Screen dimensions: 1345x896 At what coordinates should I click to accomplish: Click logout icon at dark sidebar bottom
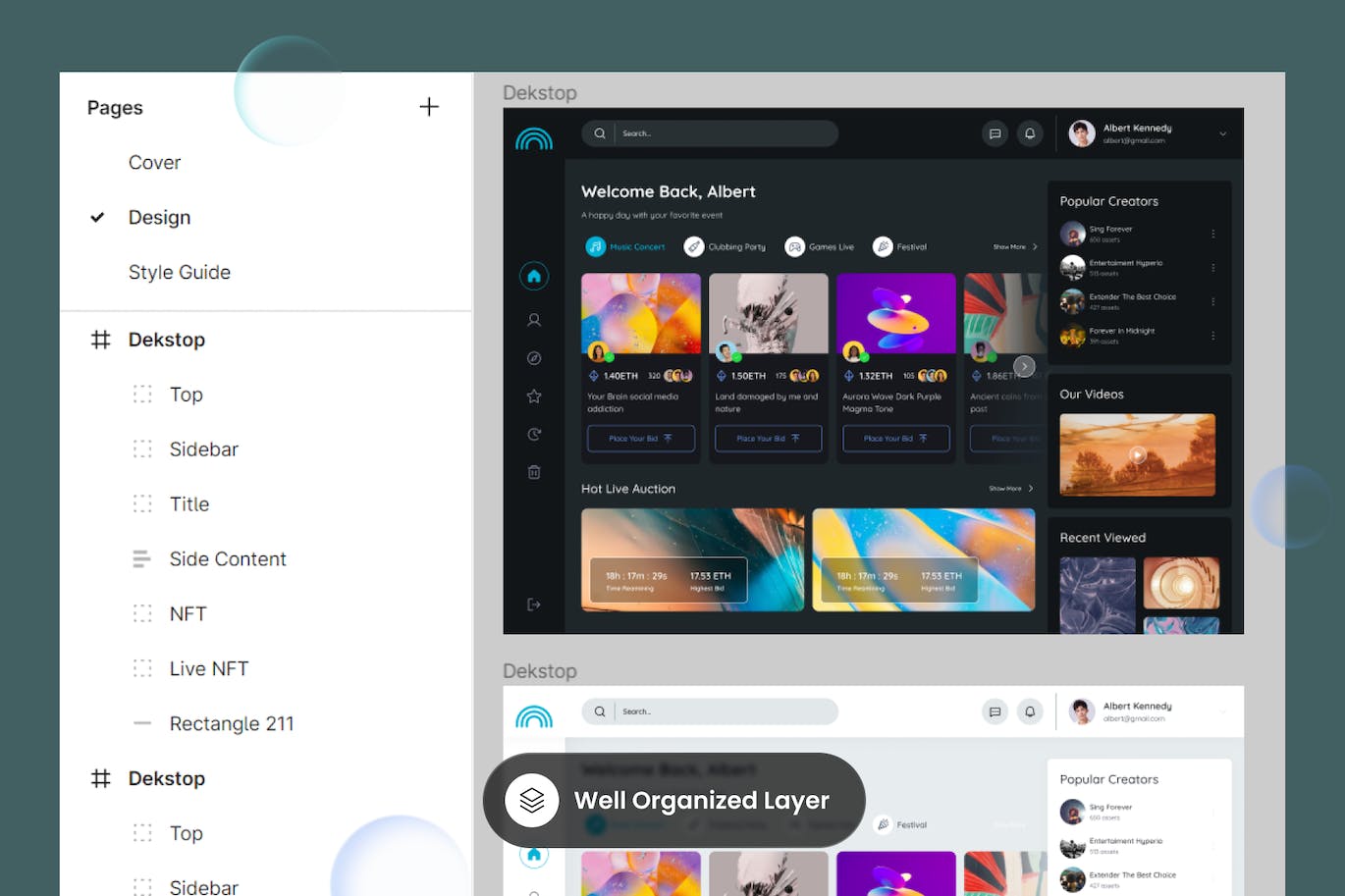click(534, 605)
